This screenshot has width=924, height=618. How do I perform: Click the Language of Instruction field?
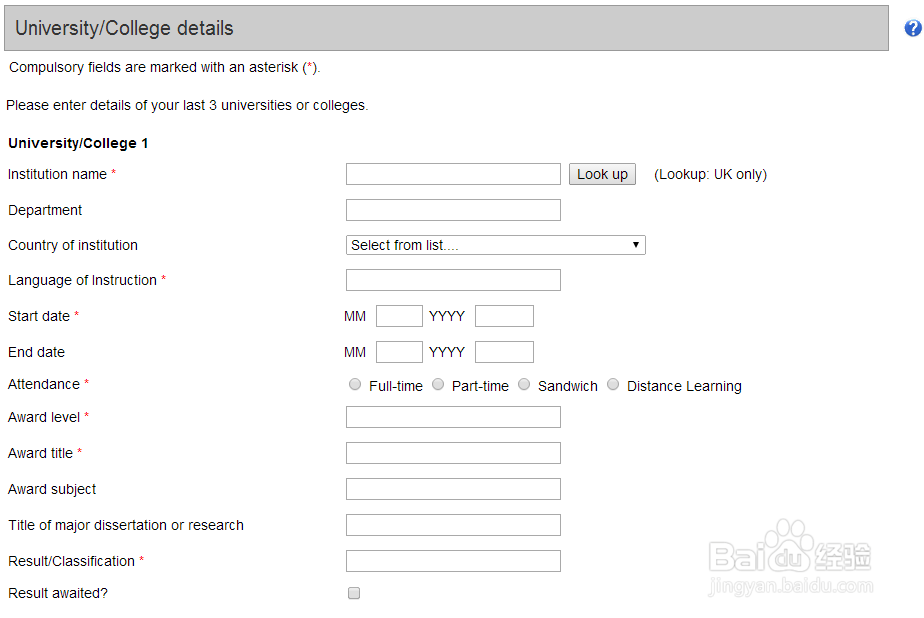click(453, 280)
